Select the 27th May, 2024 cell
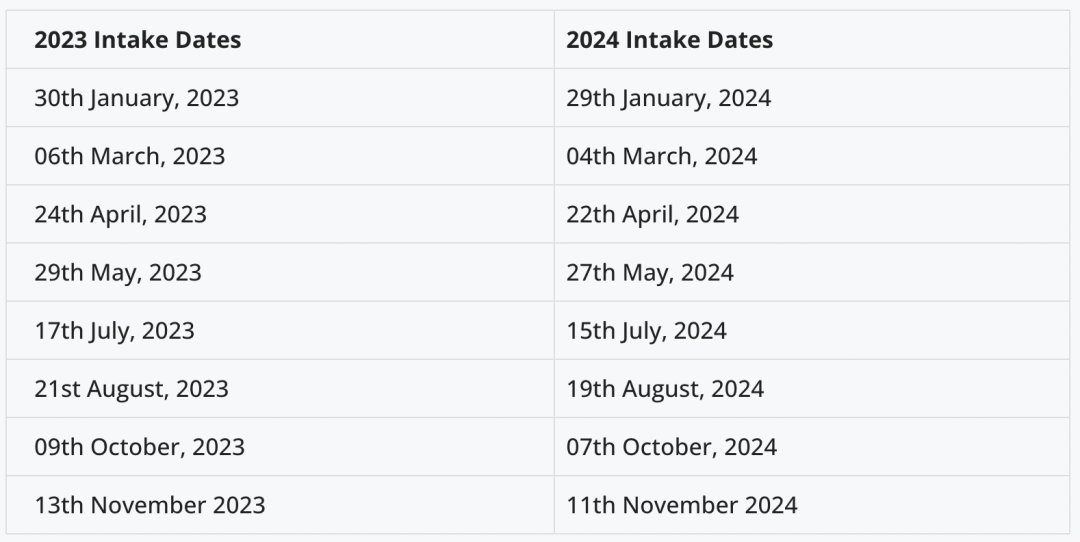The height and width of the screenshot is (542, 1080). coord(649,272)
